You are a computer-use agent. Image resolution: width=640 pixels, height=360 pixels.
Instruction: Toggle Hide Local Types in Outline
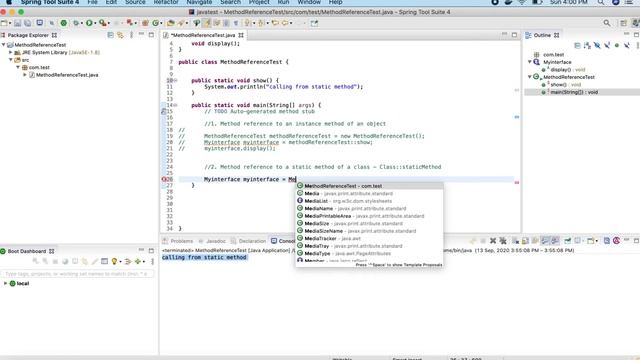tap(627, 45)
